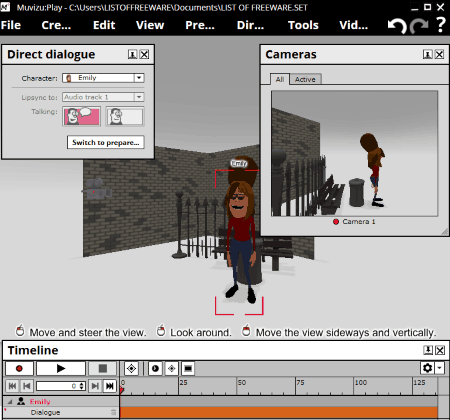Image resolution: width=450 pixels, height=420 pixels.
Task: Select the Camera 1 thumbnail preview
Action: pyautogui.click(x=355, y=154)
